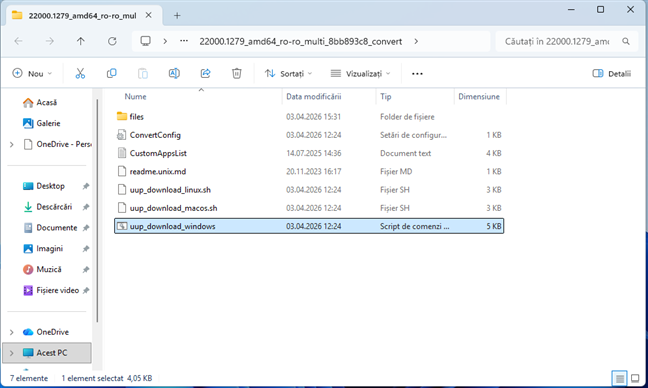The image size is (648, 388).
Task: Click the Copy icon in toolbar
Action: click(x=112, y=74)
